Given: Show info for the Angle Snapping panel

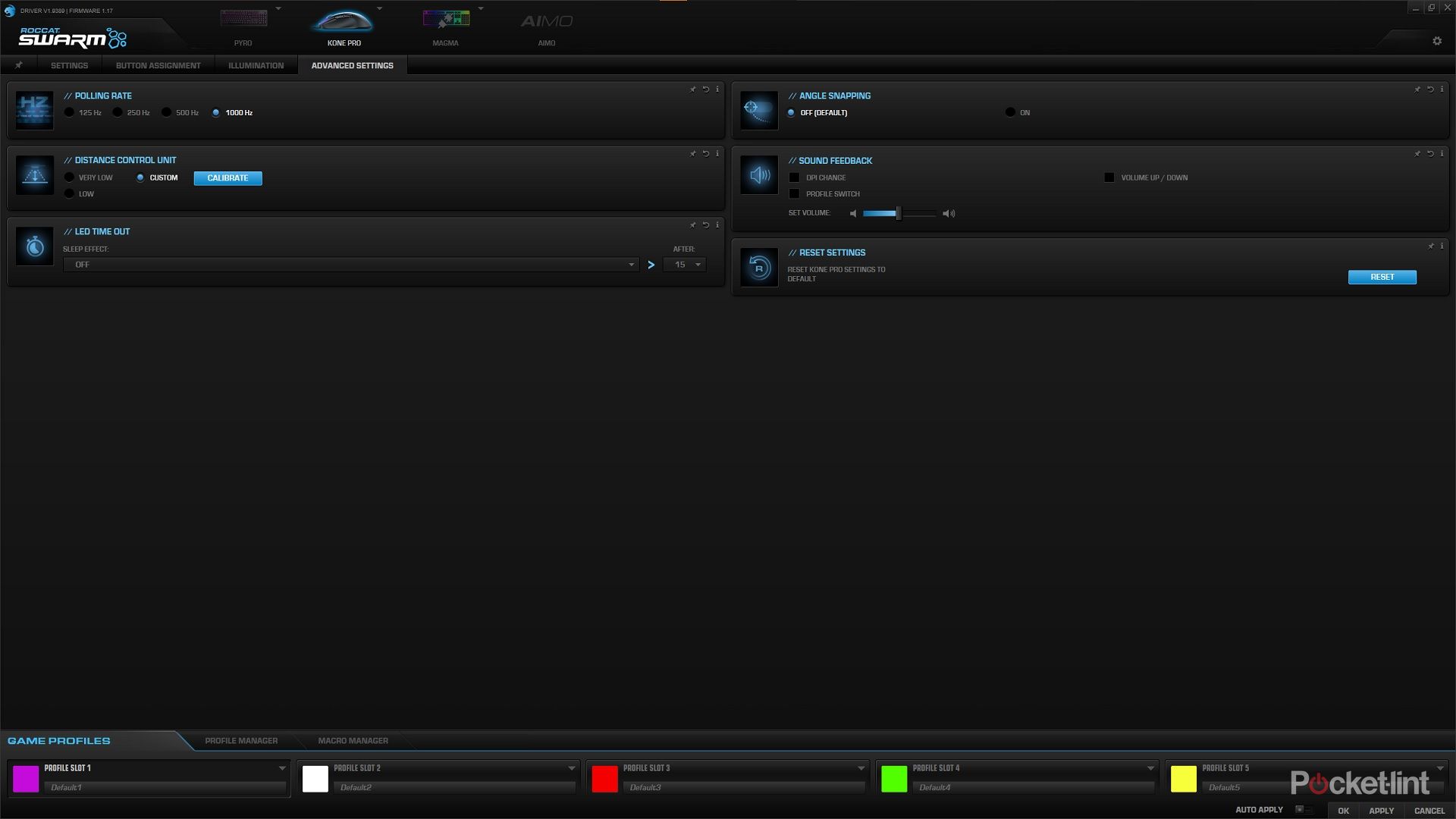Looking at the screenshot, I should click(1442, 89).
